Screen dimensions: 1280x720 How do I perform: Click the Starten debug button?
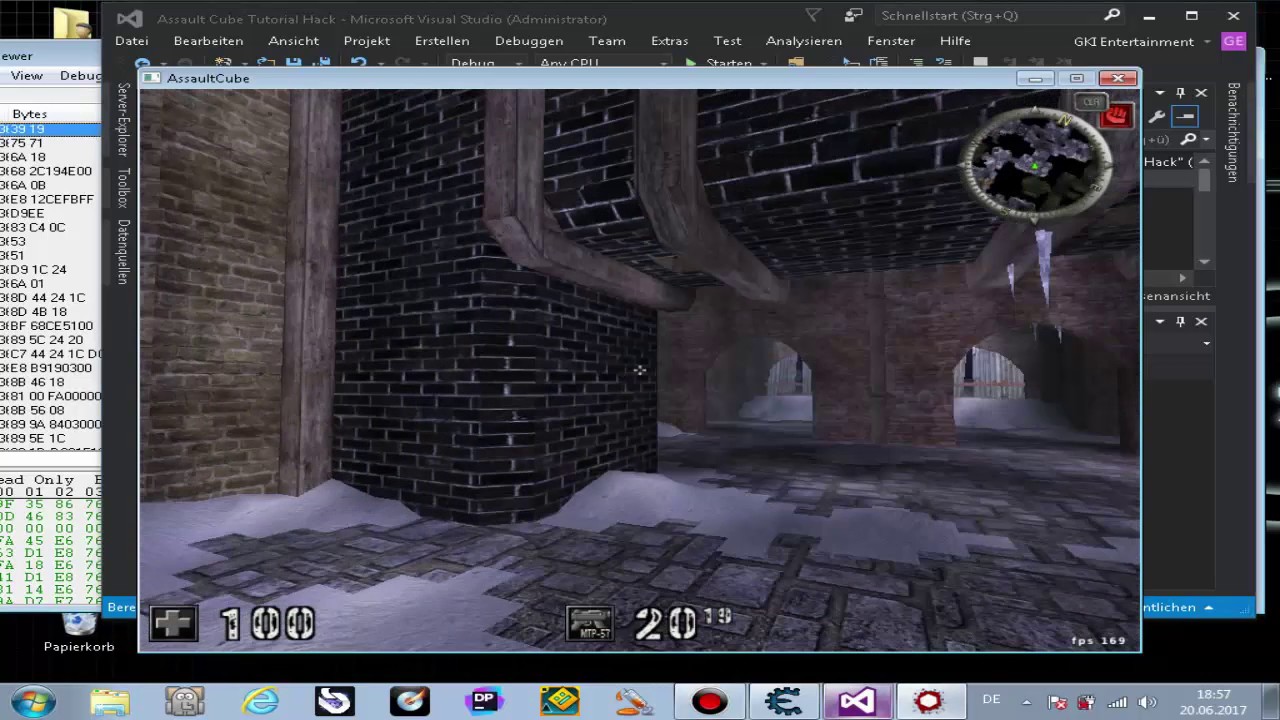coord(718,63)
